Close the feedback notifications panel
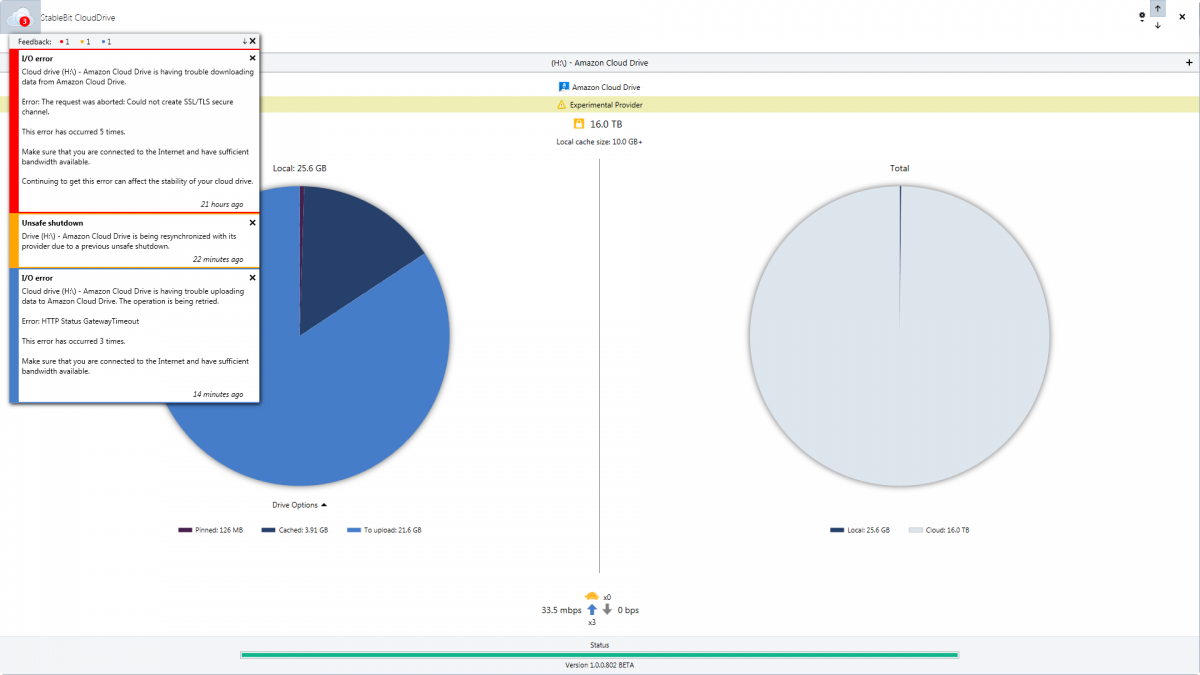 point(253,41)
